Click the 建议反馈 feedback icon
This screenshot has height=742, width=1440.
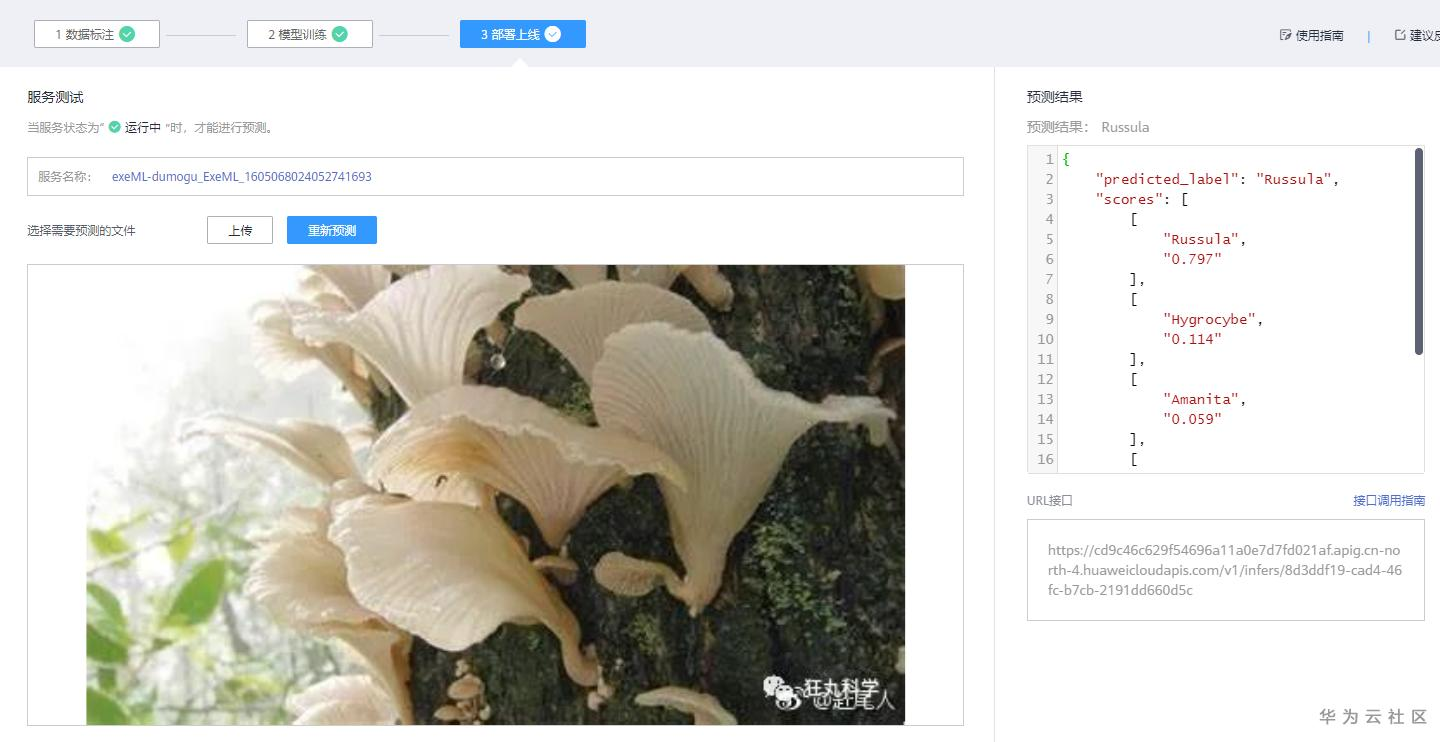click(x=1402, y=34)
